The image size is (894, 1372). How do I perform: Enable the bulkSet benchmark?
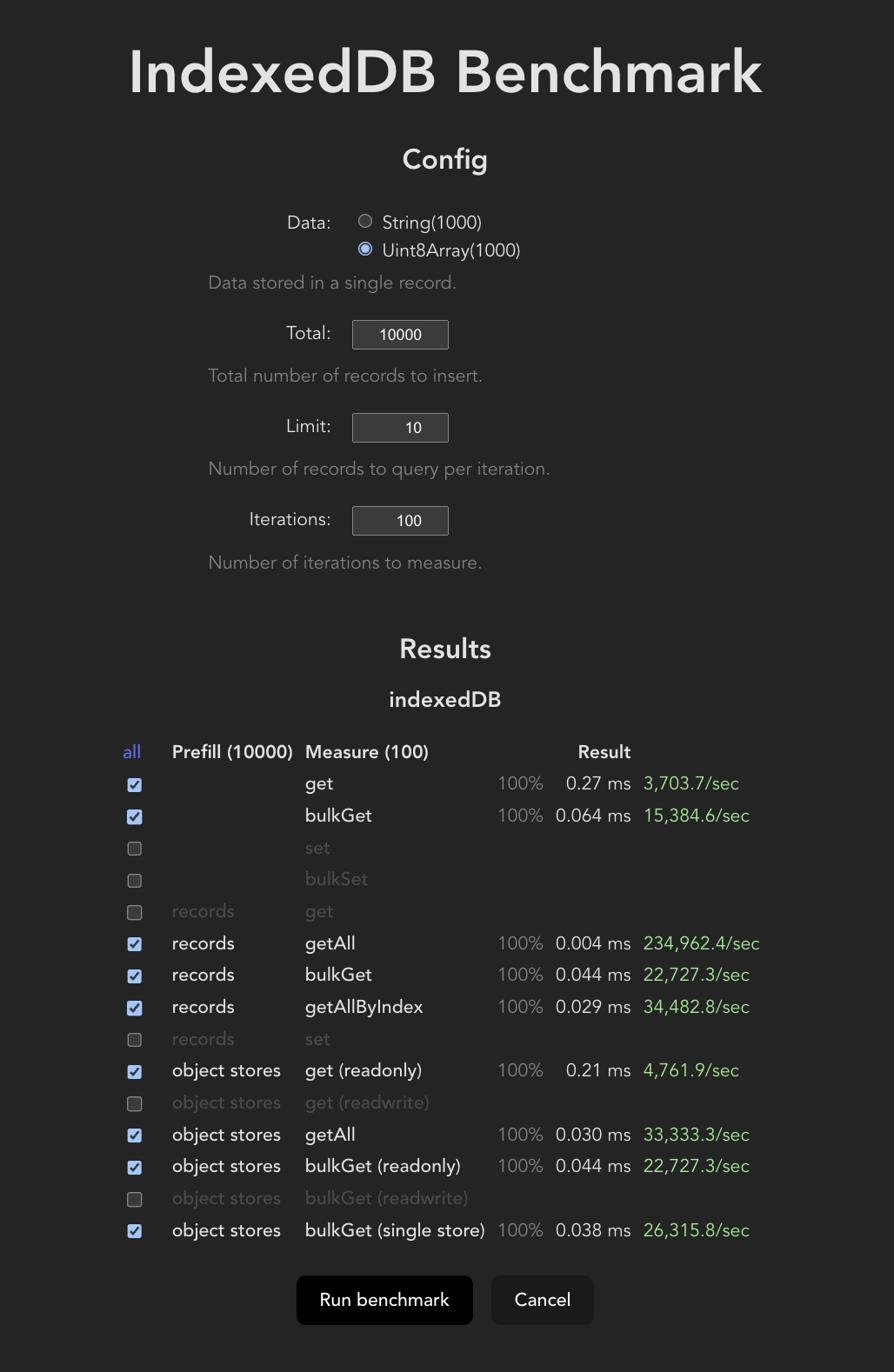[x=134, y=881]
